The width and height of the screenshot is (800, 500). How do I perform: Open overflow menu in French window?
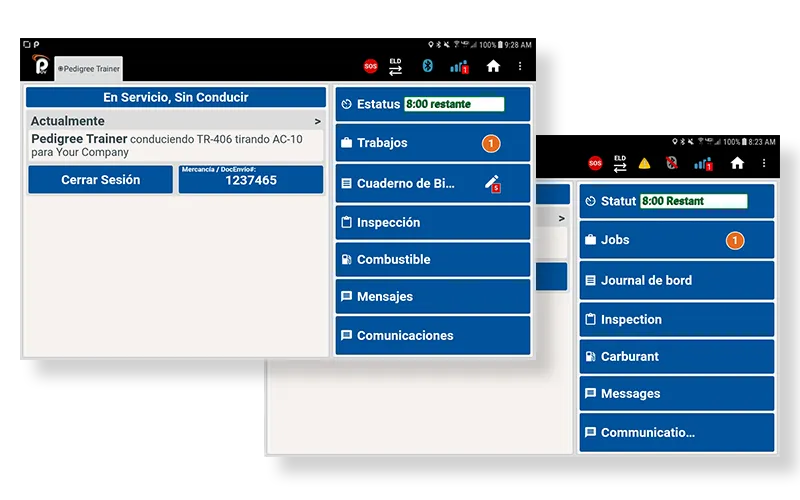click(x=764, y=163)
